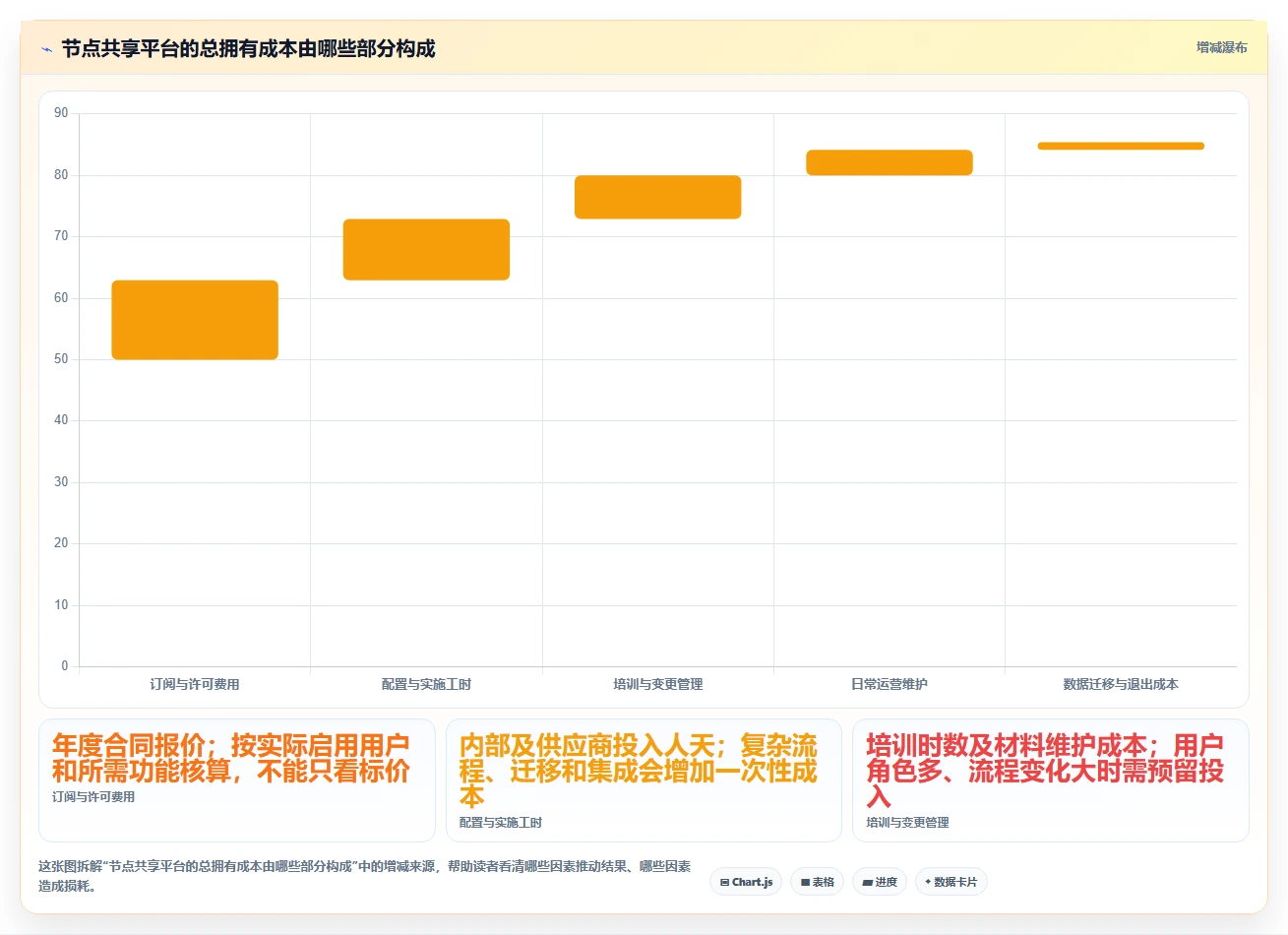Click y-axis tick value 60
Image resolution: width=1288 pixels, height=935 pixels.
coord(61,298)
